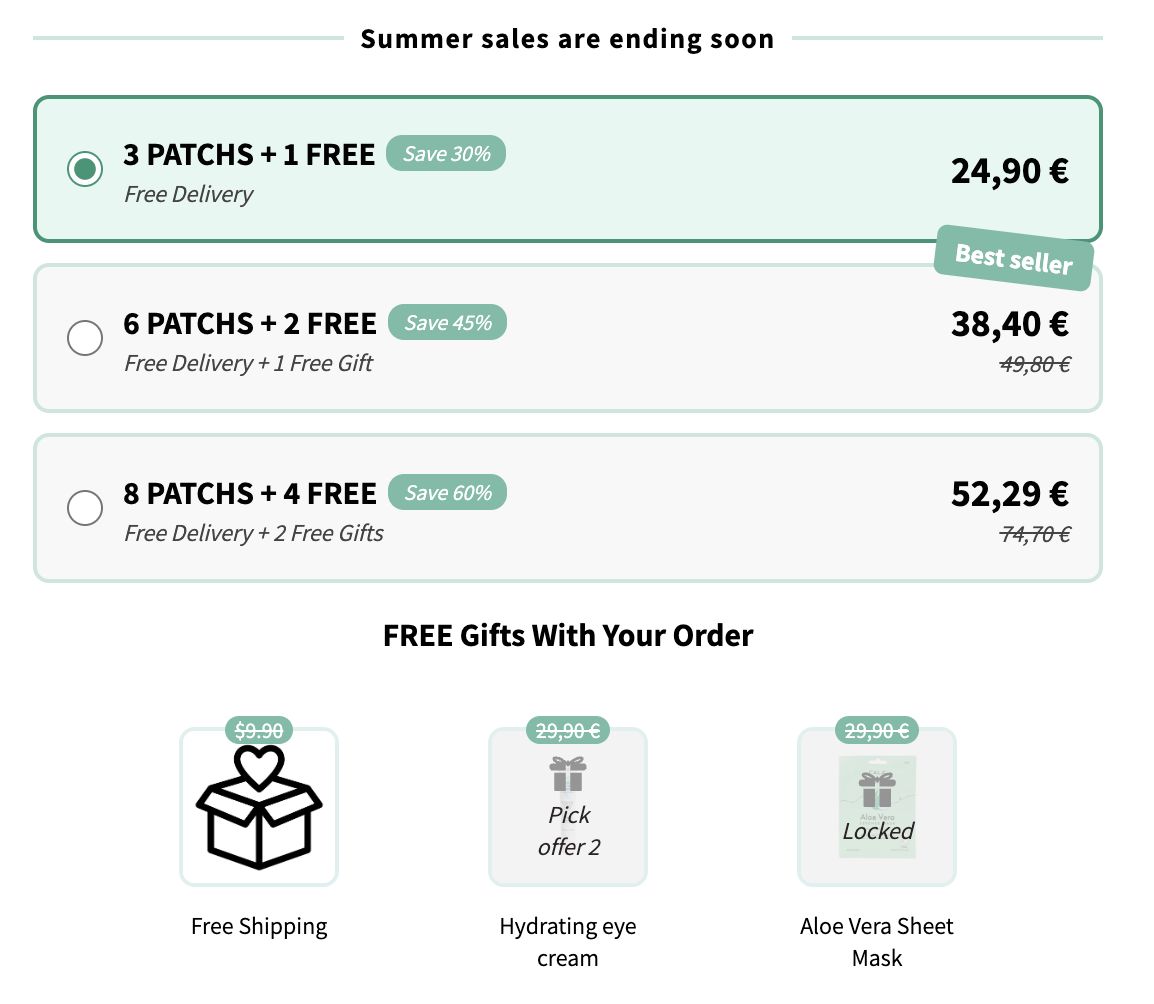Screen dimensions: 1154x1004
Task: Open the "Pick offer 2" gift selector
Action: click(x=567, y=830)
